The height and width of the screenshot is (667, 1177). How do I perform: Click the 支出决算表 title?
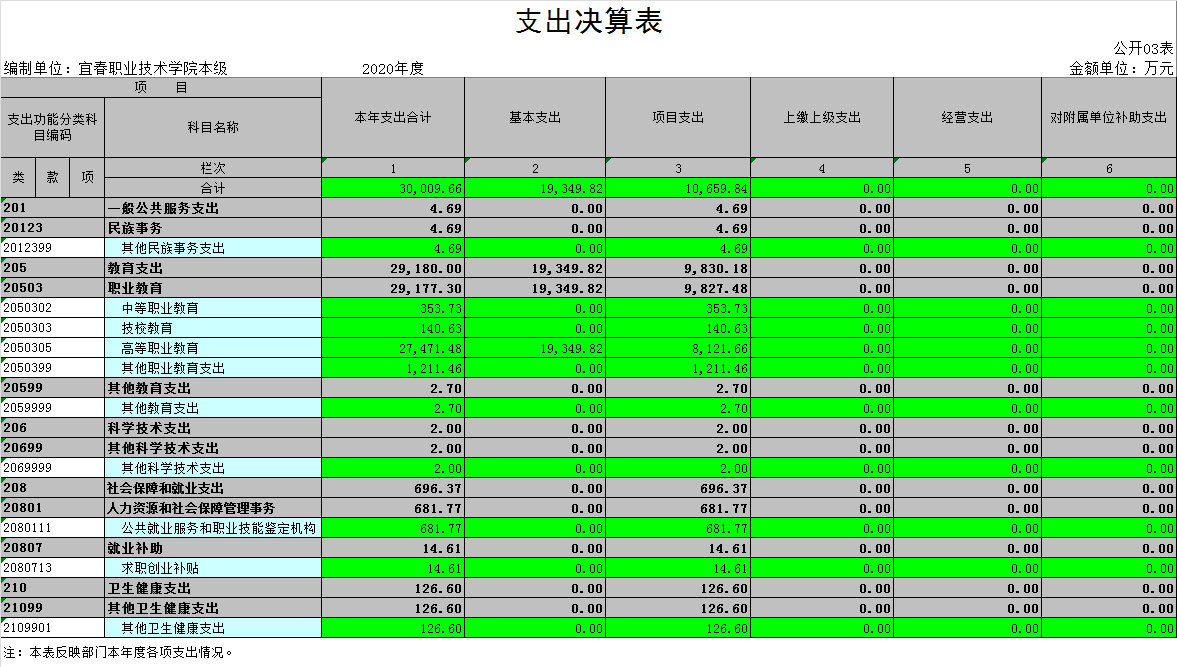pos(589,22)
